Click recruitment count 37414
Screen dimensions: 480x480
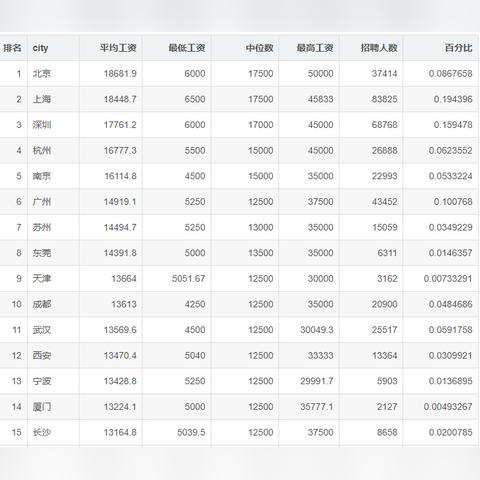click(x=385, y=74)
